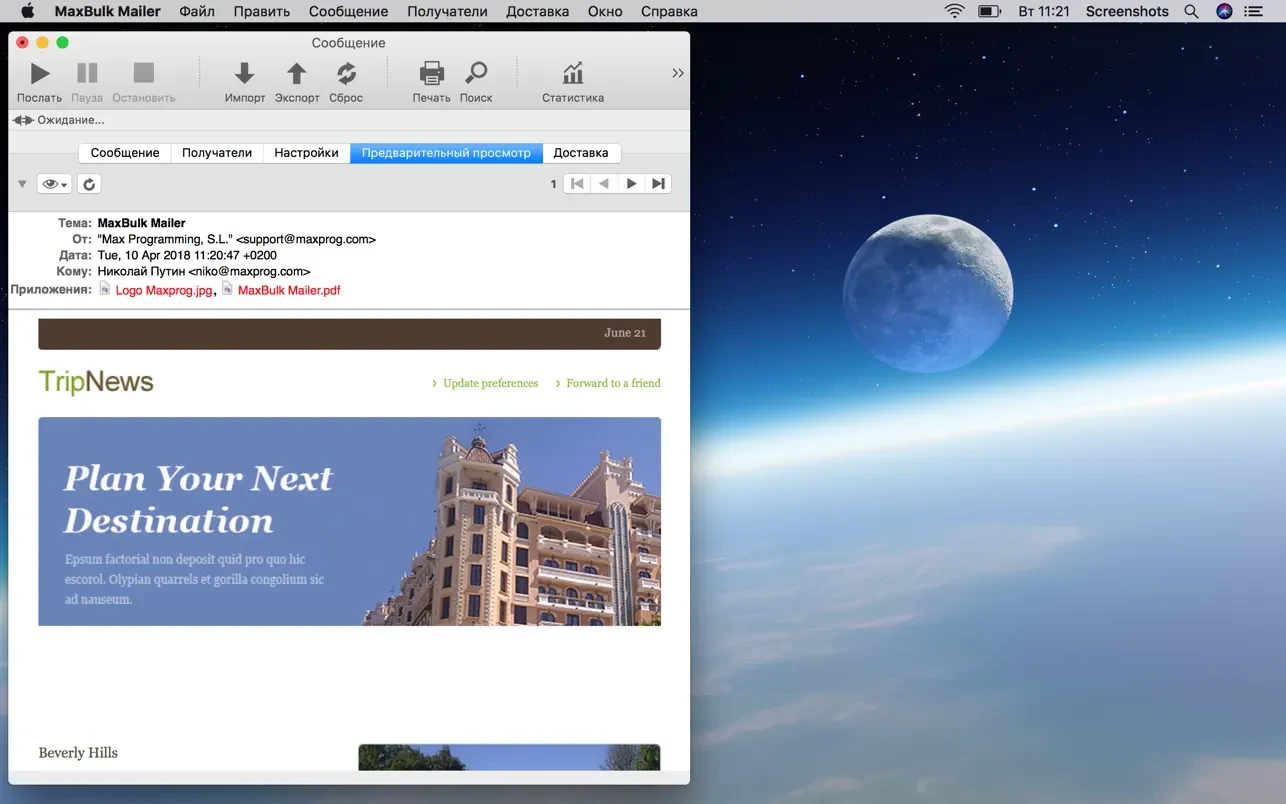Click the Импорт (Import) toolbar icon
The height and width of the screenshot is (804, 1286).
(x=244, y=74)
